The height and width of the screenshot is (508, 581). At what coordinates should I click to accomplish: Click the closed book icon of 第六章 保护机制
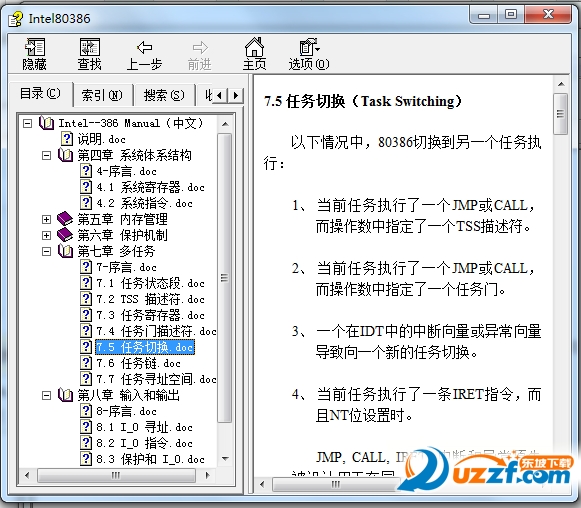pyautogui.click(x=65, y=235)
